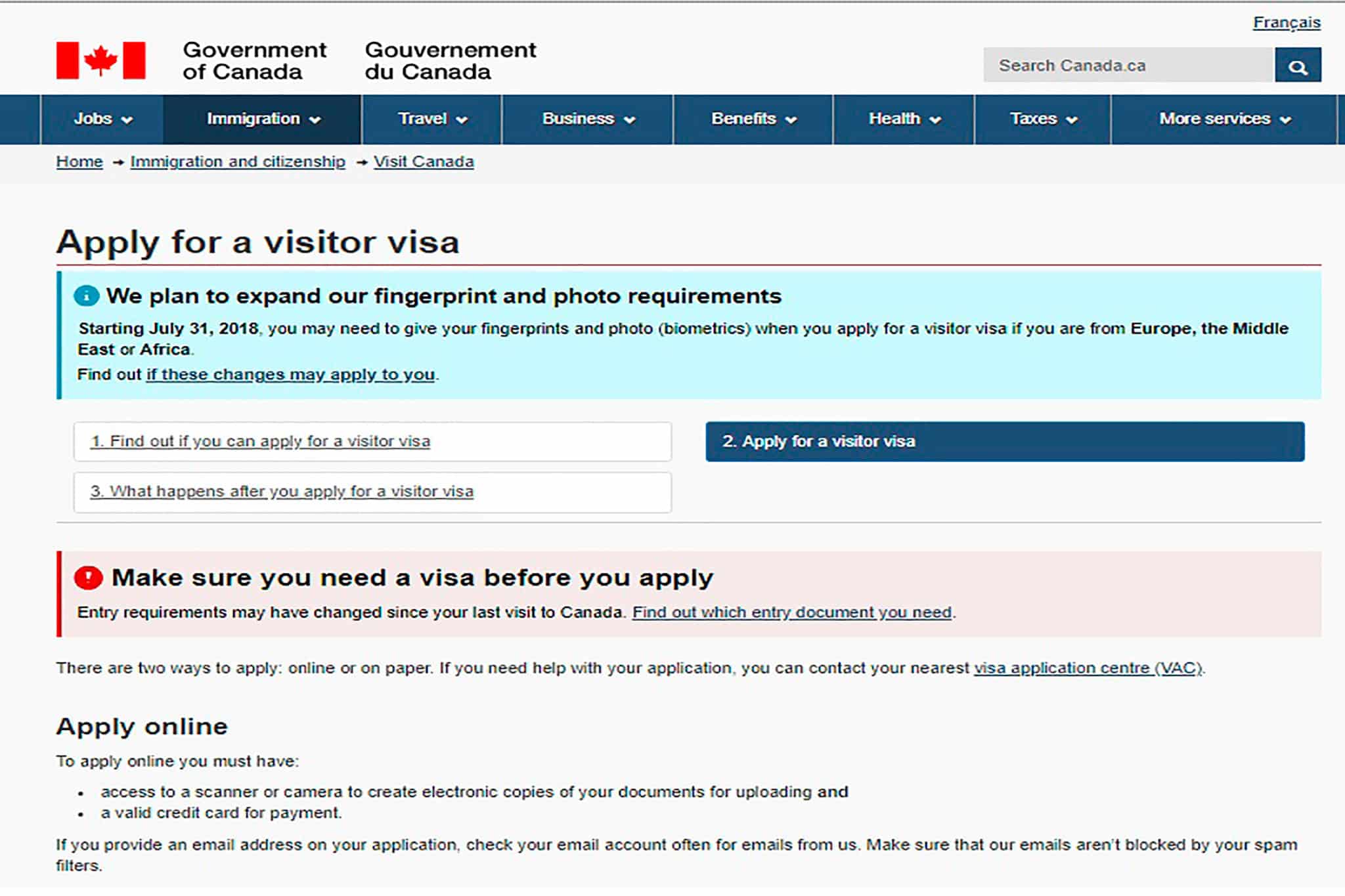
Task: Expand the Travel menu
Action: coord(431,119)
